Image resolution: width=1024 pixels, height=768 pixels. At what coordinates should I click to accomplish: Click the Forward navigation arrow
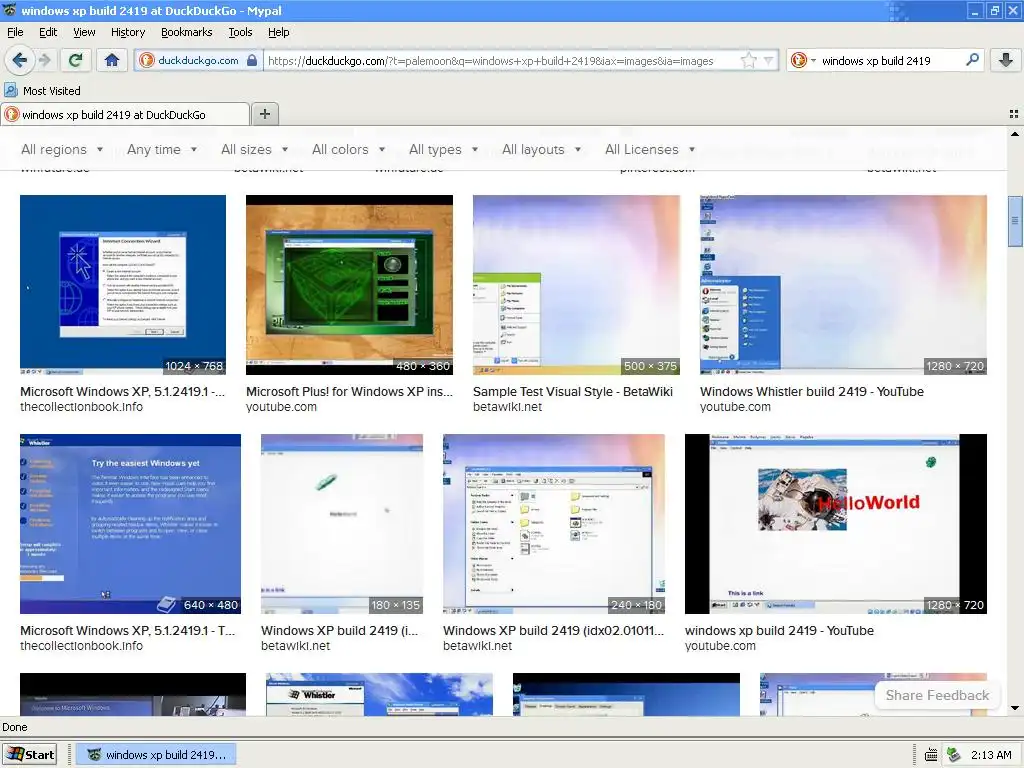[44, 61]
